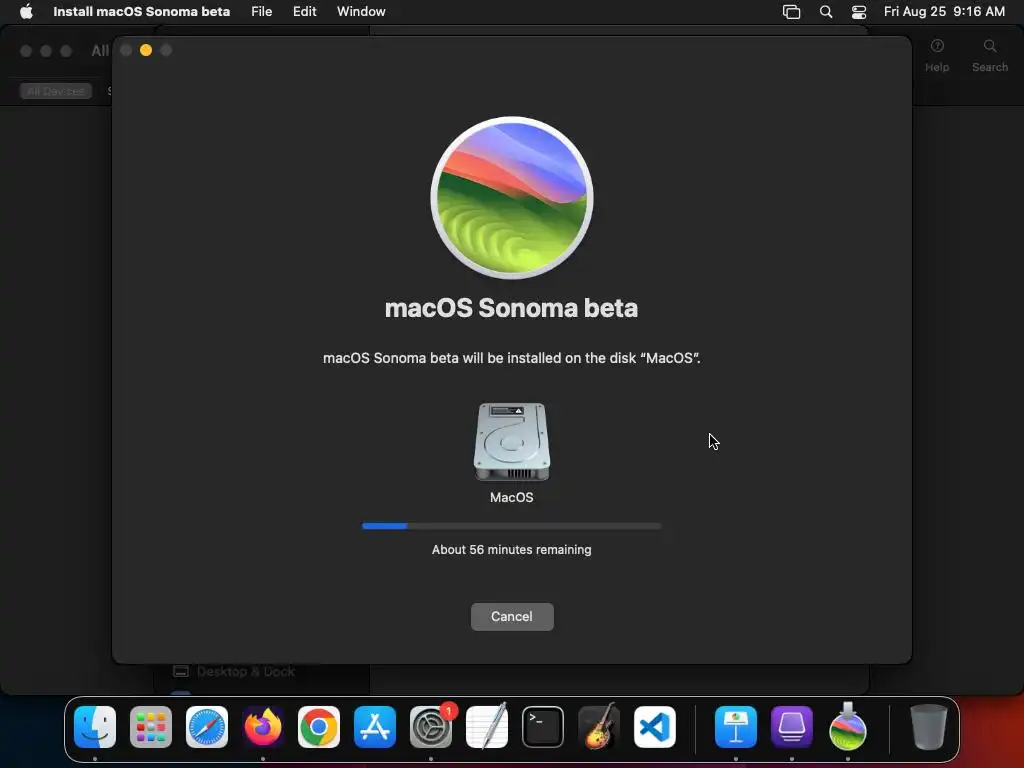Screen dimensions: 1024x768
Task: Open Launchpad from the Dock
Action: point(151,727)
